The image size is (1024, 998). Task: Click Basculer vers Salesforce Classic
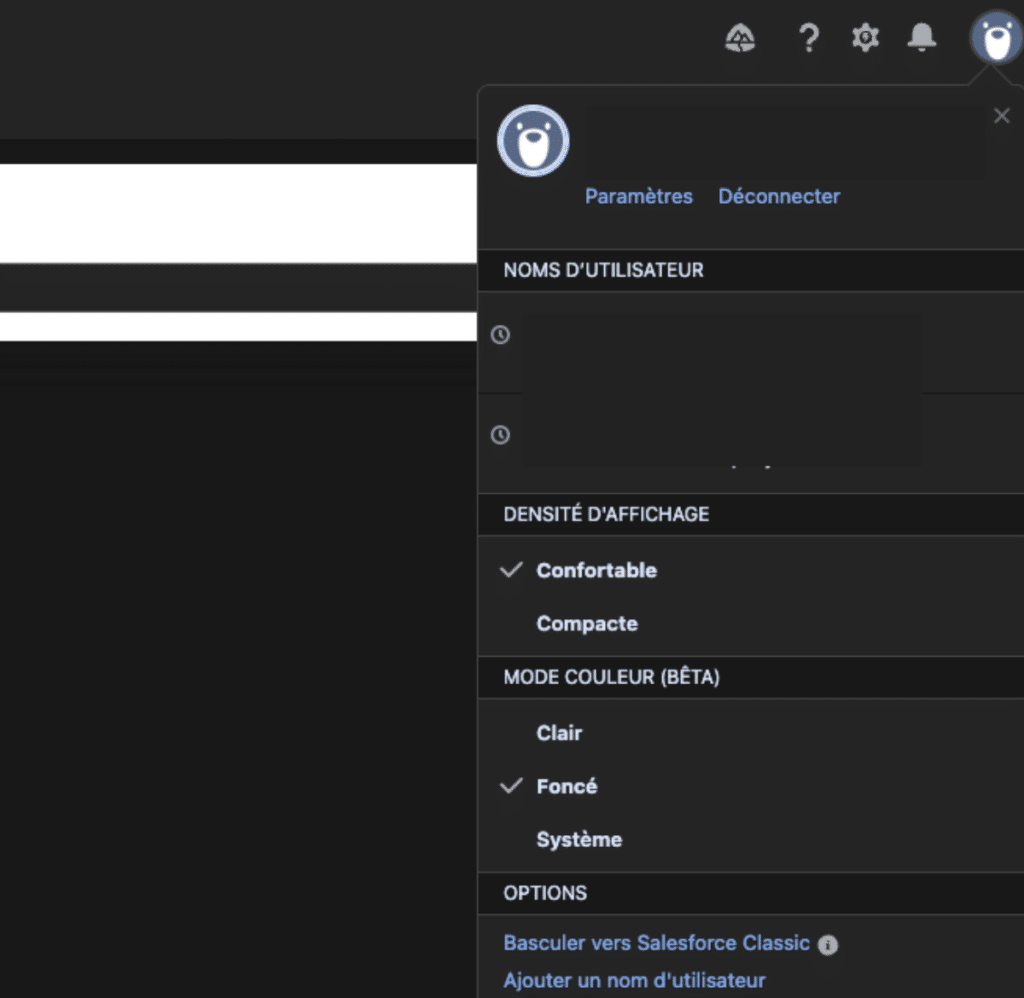(x=656, y=943)
